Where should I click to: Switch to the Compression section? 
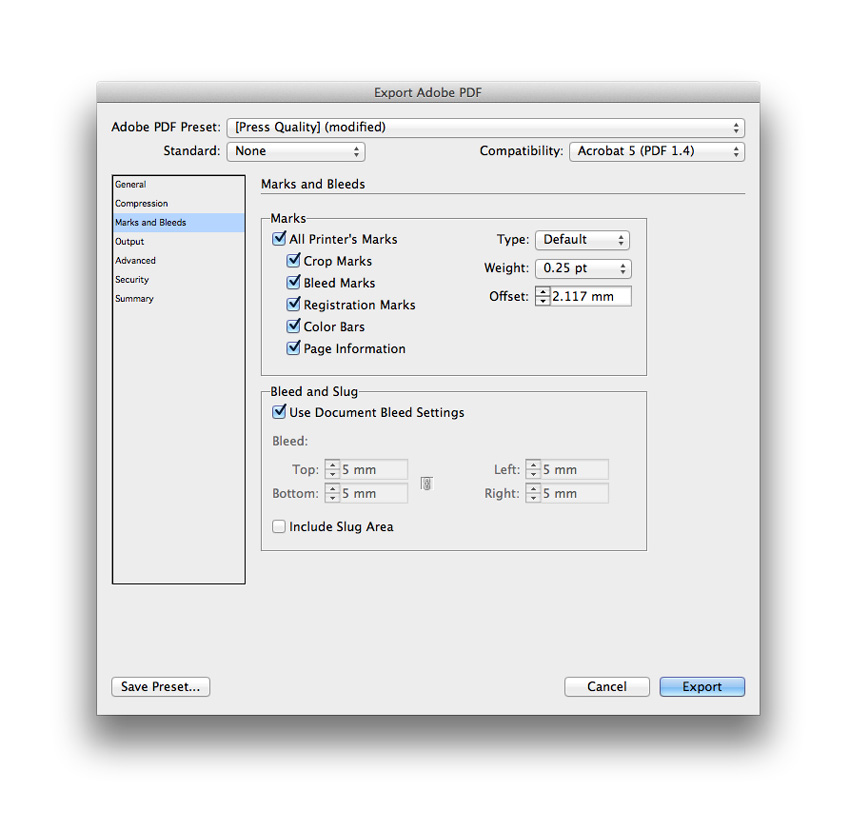tap(142, 204)
